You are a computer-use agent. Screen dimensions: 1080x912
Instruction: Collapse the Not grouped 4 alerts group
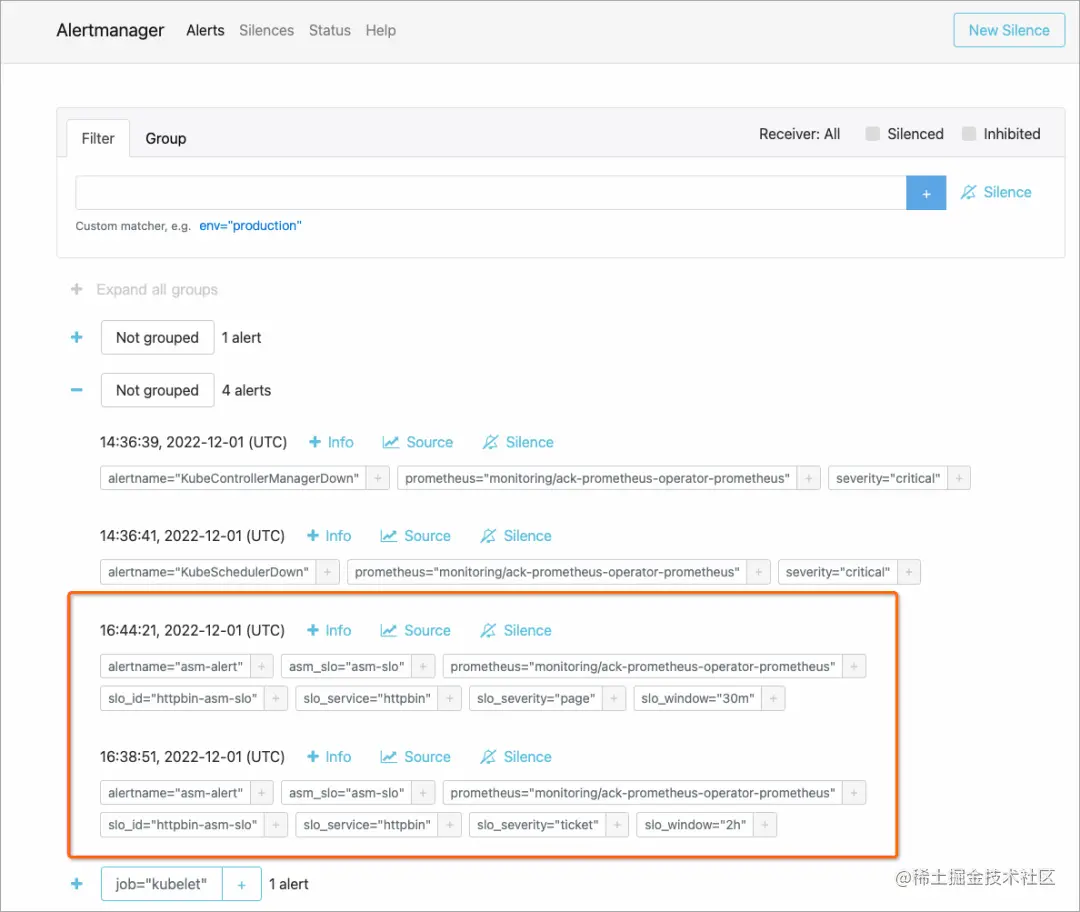coord(76,391)
